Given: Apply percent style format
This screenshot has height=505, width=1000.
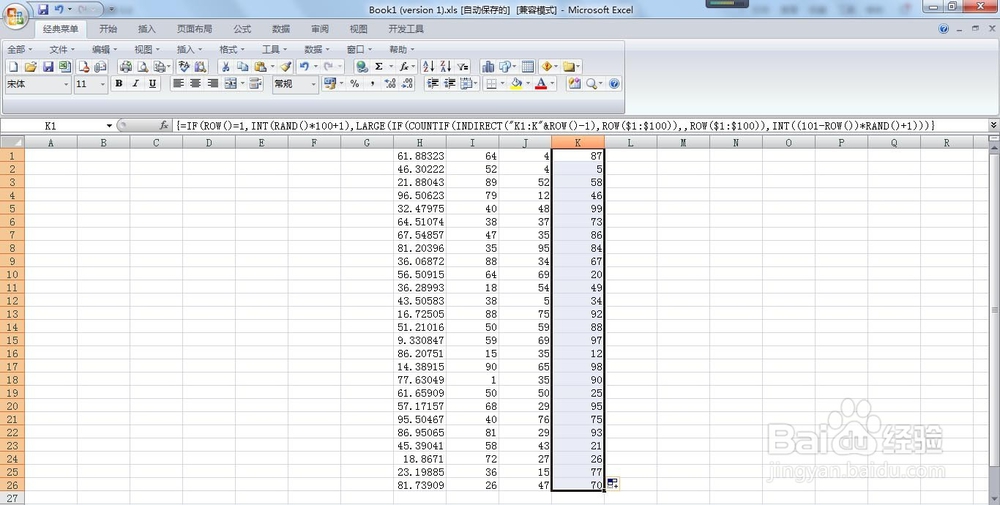Looking at the screenshot, I should pyautogui.click(x=355, y=84).
